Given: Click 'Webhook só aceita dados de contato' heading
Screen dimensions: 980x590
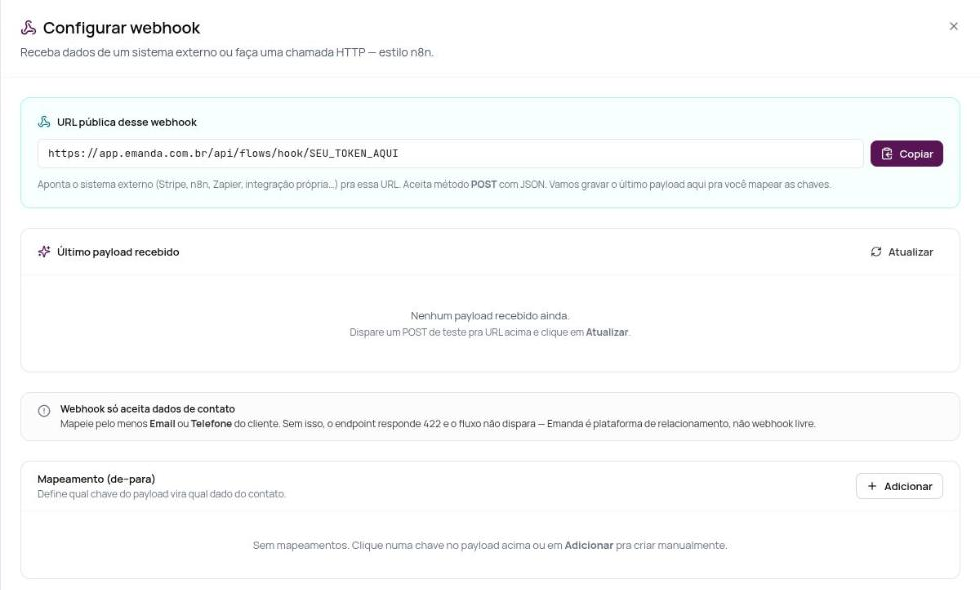Looking at the screenshot, I should 148,409.
